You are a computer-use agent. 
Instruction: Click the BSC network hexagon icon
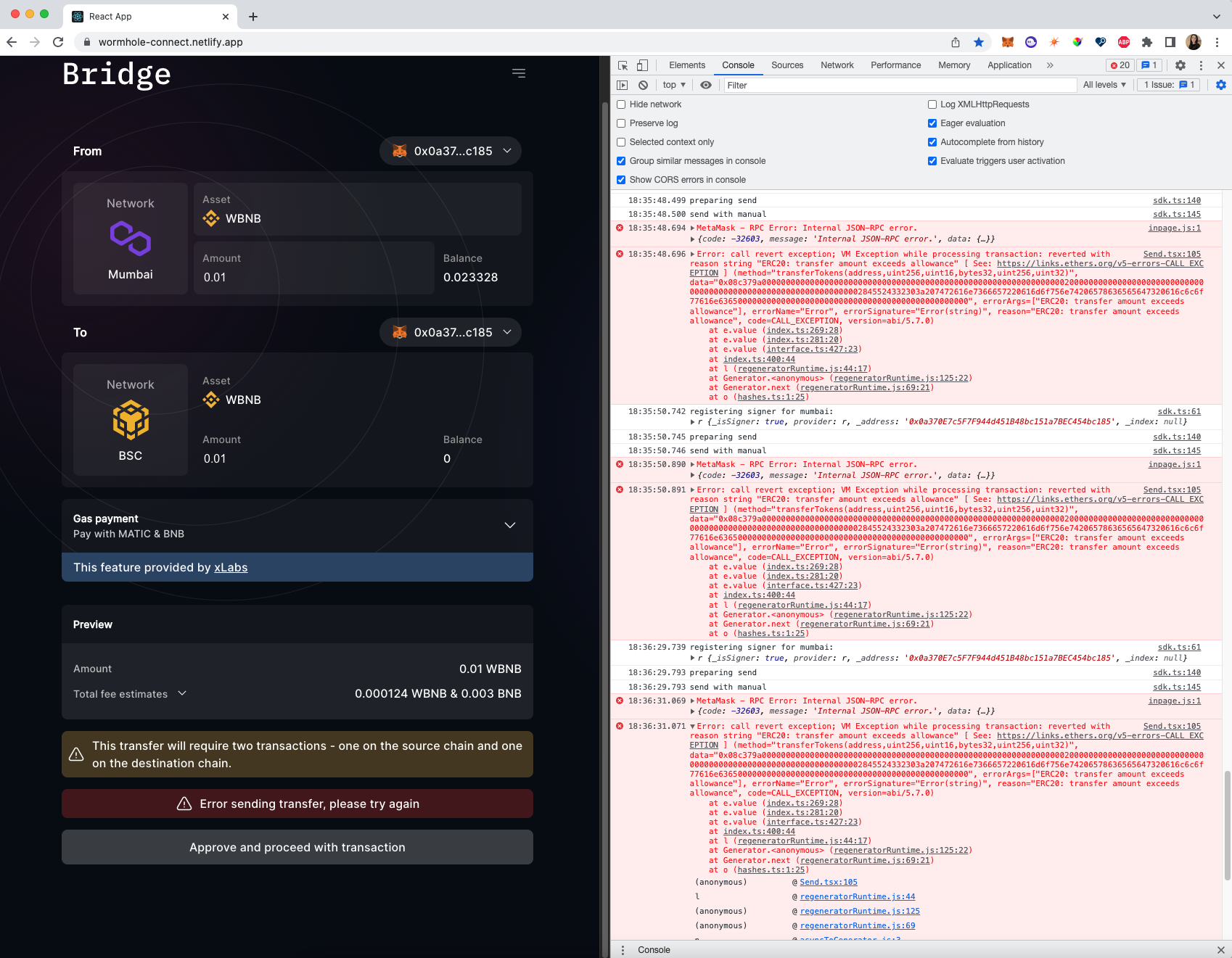(x=130, y=421)
